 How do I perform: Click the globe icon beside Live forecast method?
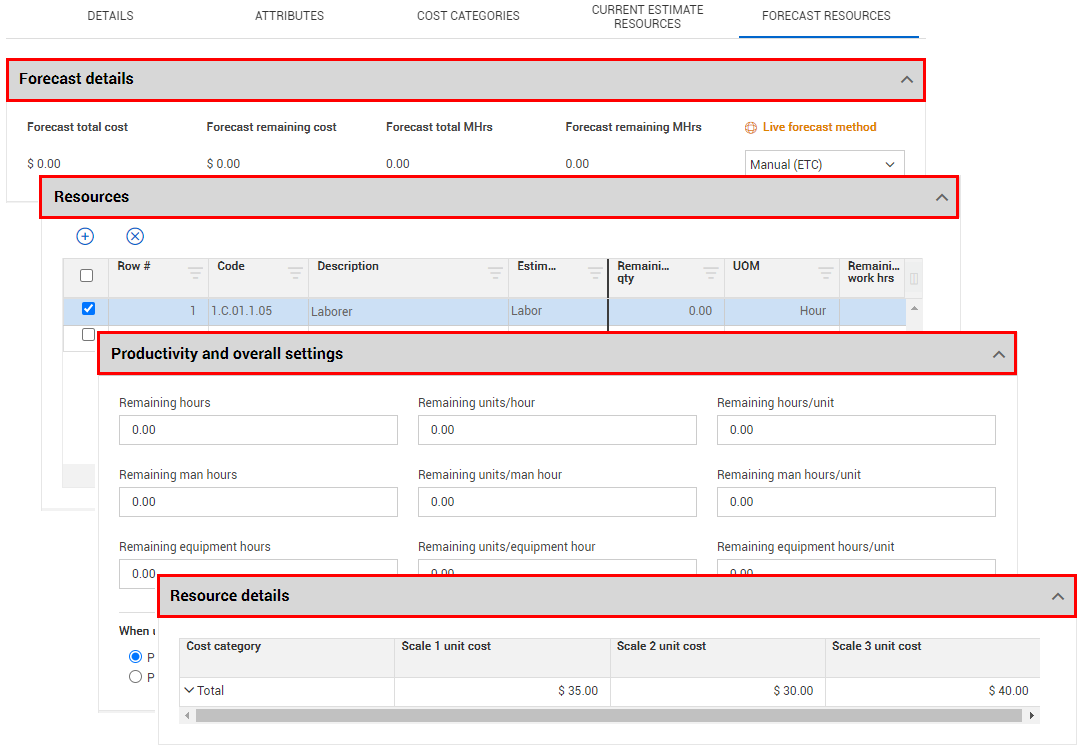tap(751, 128)
